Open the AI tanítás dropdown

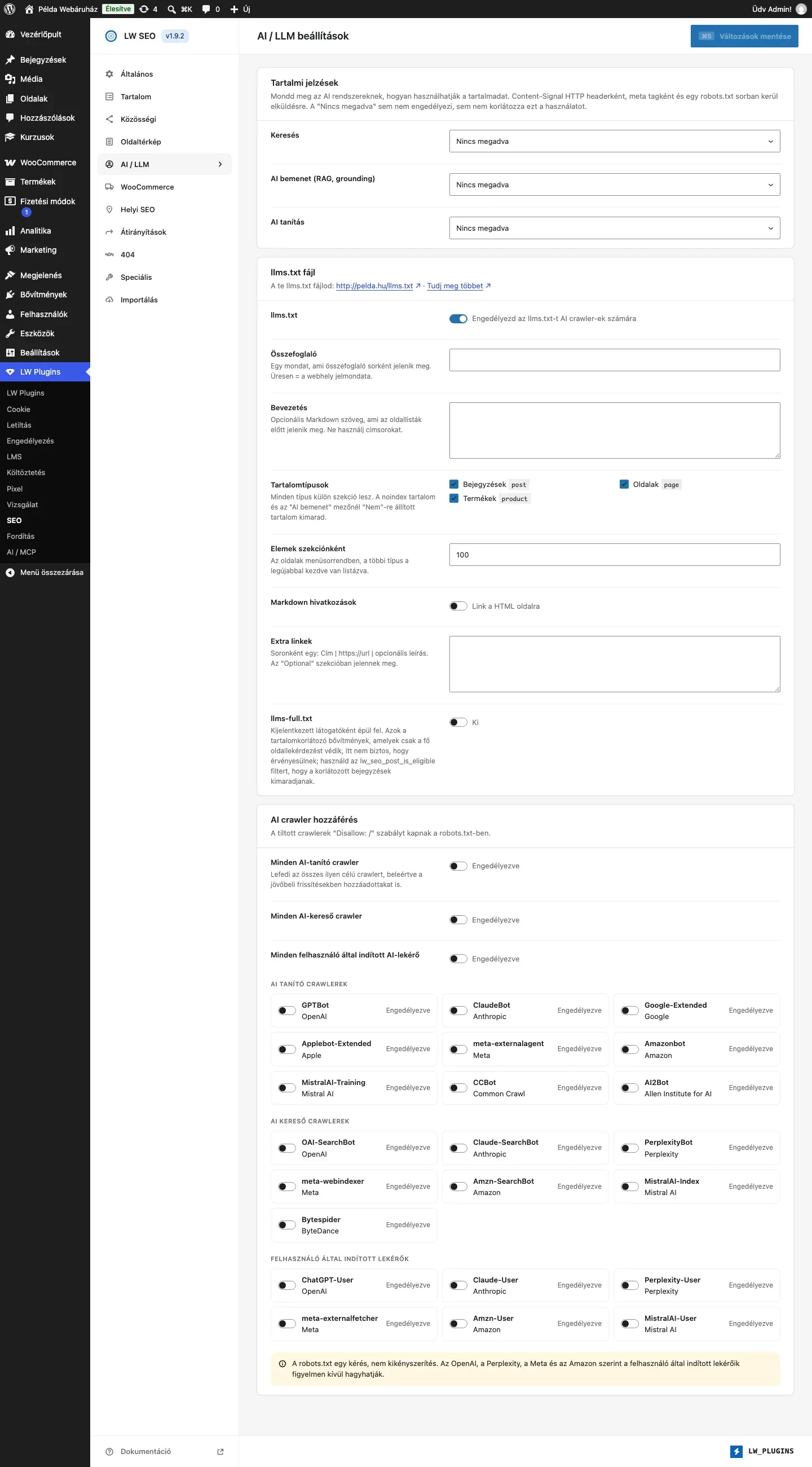click(x=615, y=228)
